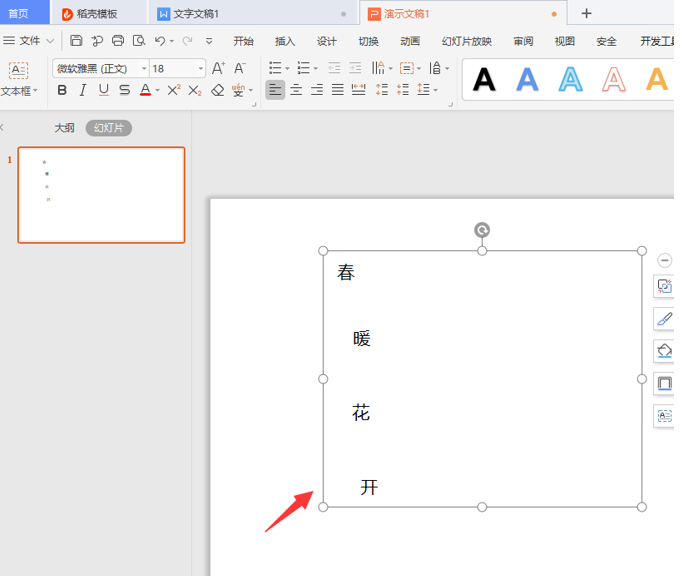Click the increase paragraph spacing icon
The height and width of the screenshot is (576, 682).
click(382, 90)
